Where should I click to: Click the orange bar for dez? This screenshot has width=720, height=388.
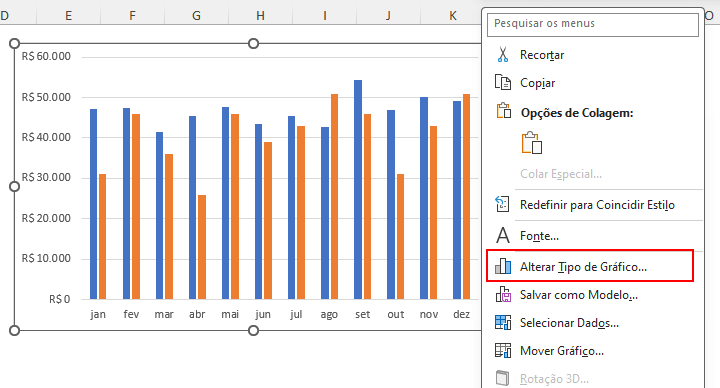click(467, 197)
